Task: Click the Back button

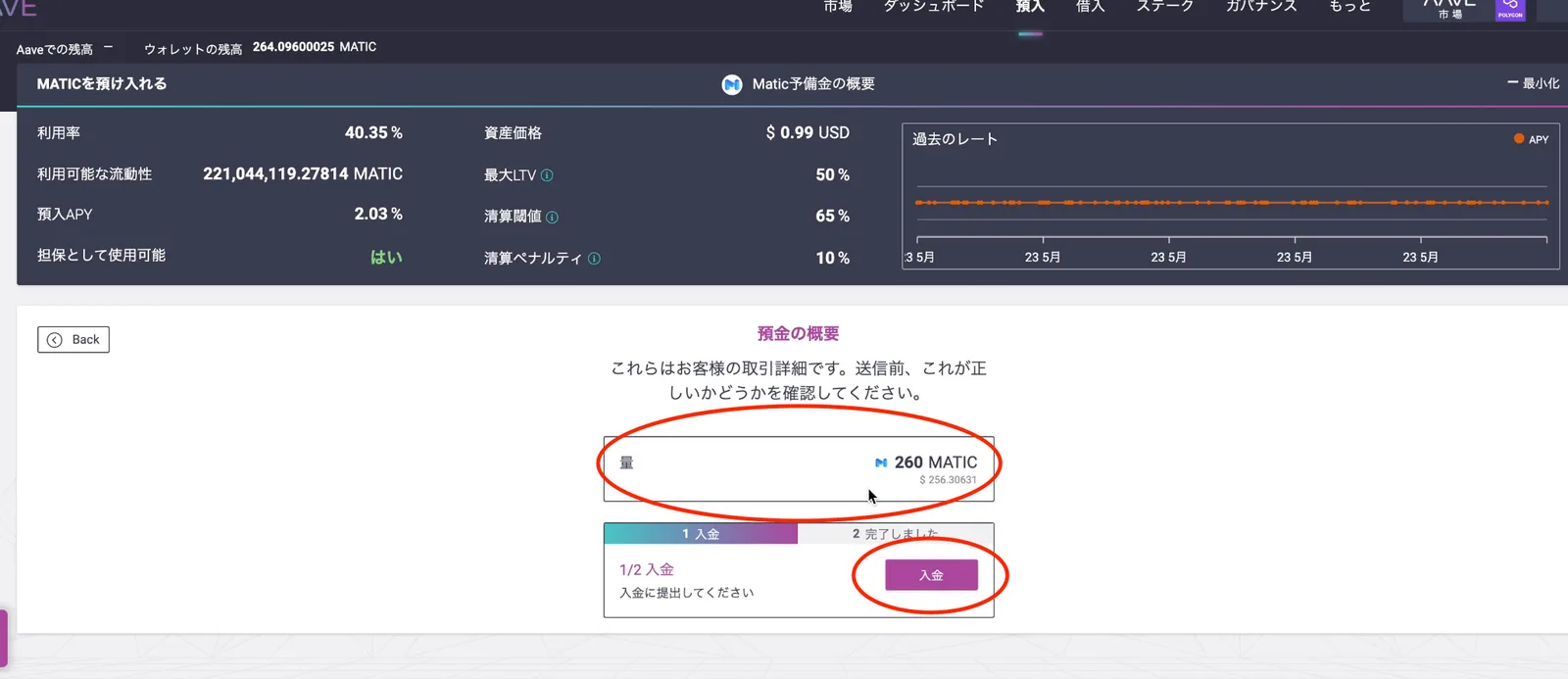Action: [x=73, y=339]
